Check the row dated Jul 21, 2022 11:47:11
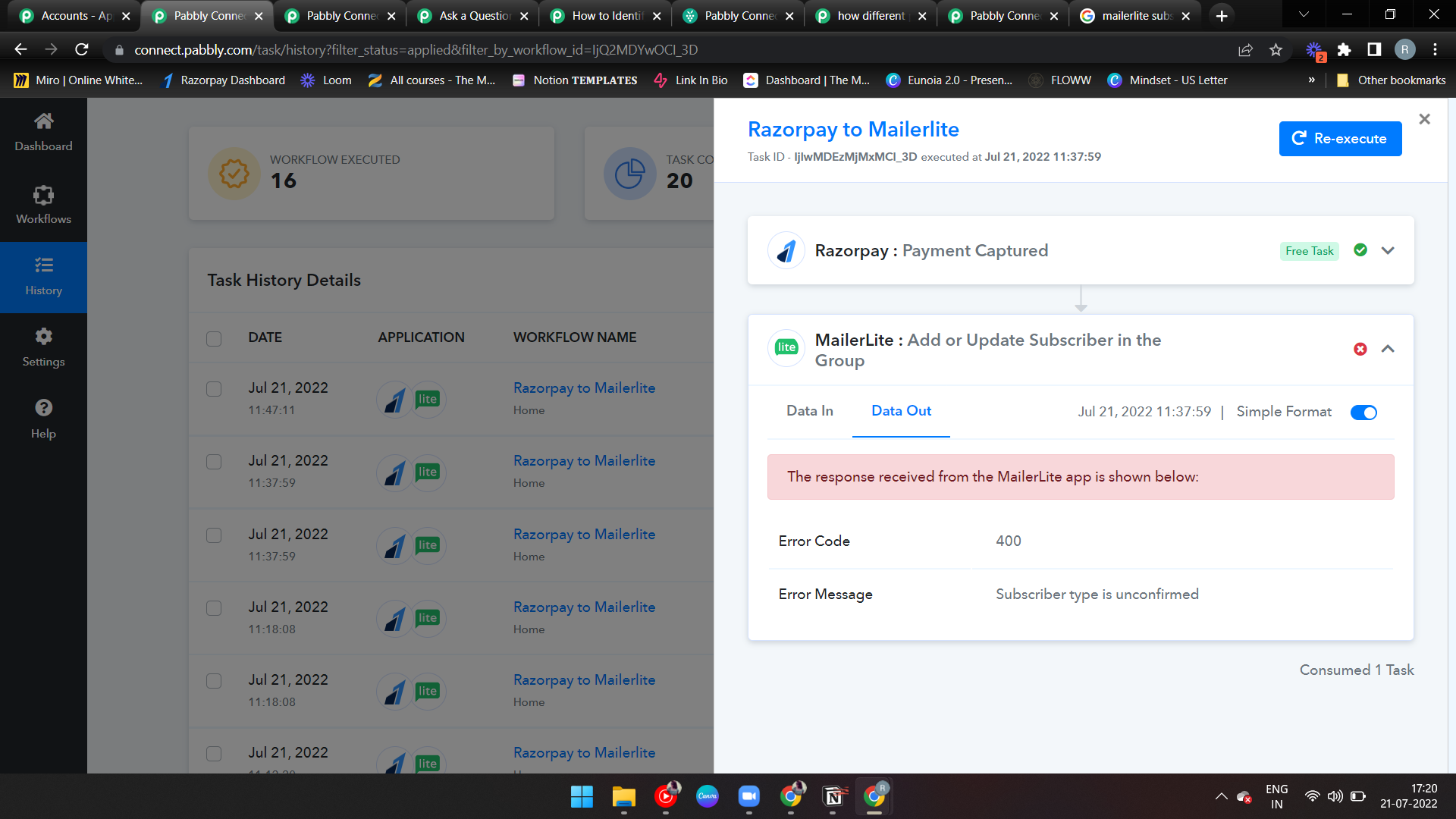Viewport: 1456px width, 819px height. pos(214,389)
